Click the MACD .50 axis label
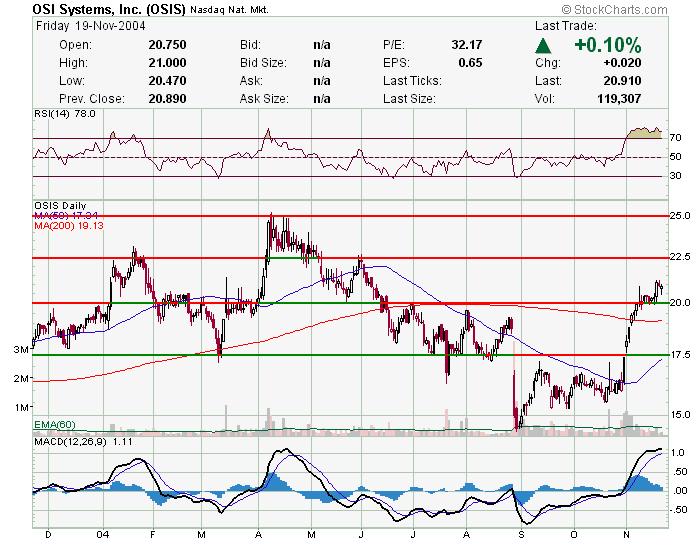700x546 pixels. [679, 472]
